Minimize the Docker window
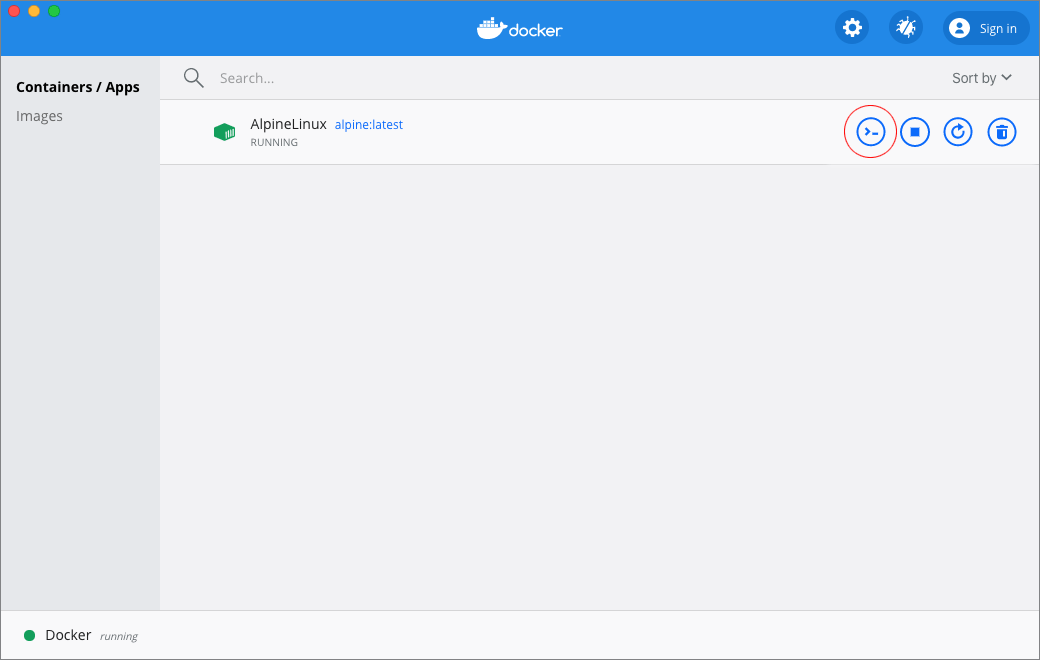The image size is (1040, 660). click(x=34, y=11)
